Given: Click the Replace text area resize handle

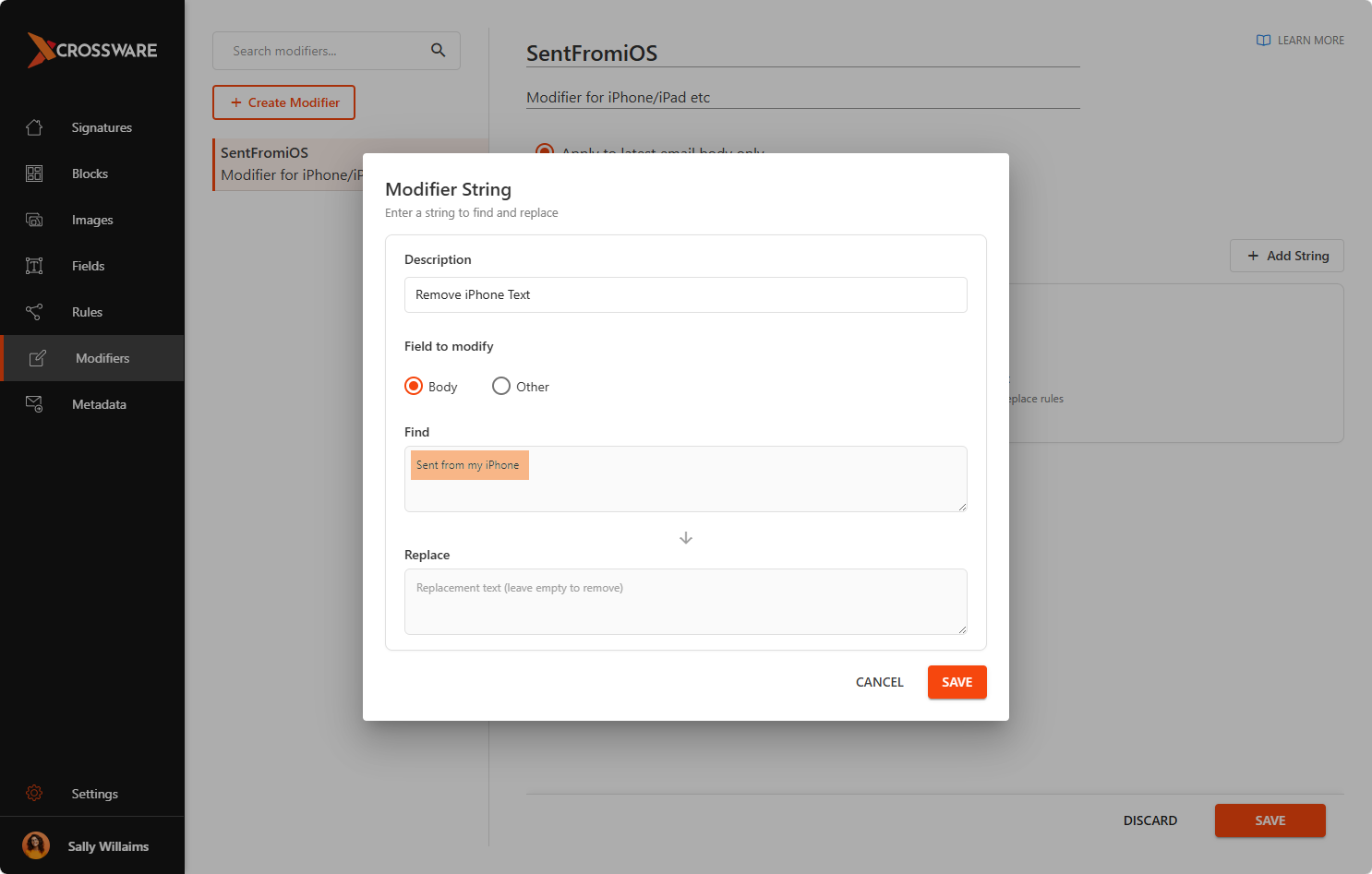Looking at the screenshot, I should pos(962,629).
